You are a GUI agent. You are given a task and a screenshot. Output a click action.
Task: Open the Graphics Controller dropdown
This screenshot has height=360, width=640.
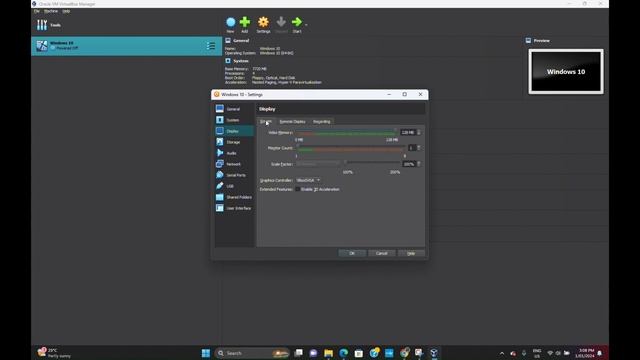coord(308,180)
